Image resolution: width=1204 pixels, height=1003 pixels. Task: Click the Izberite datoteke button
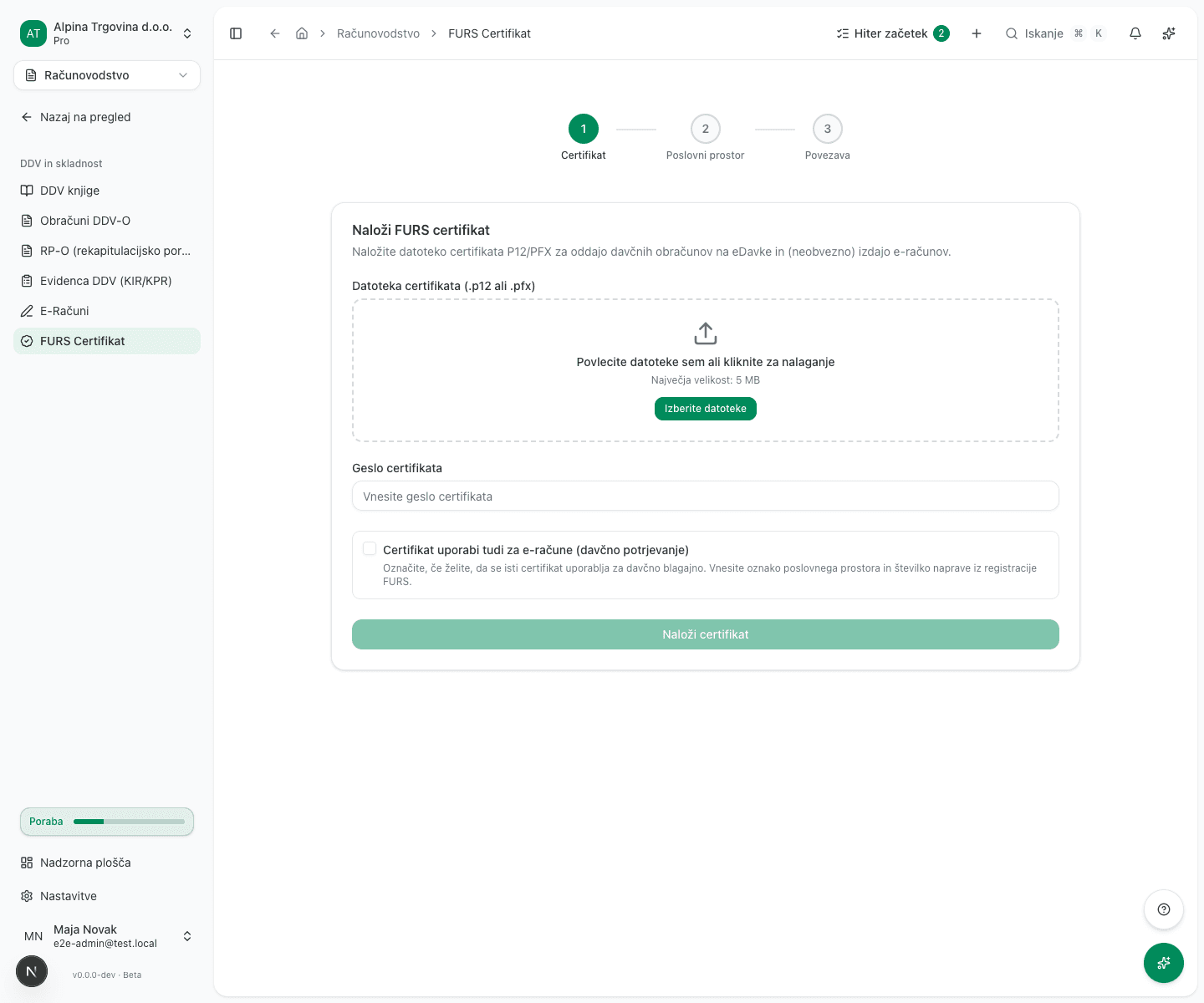[706, 409]
